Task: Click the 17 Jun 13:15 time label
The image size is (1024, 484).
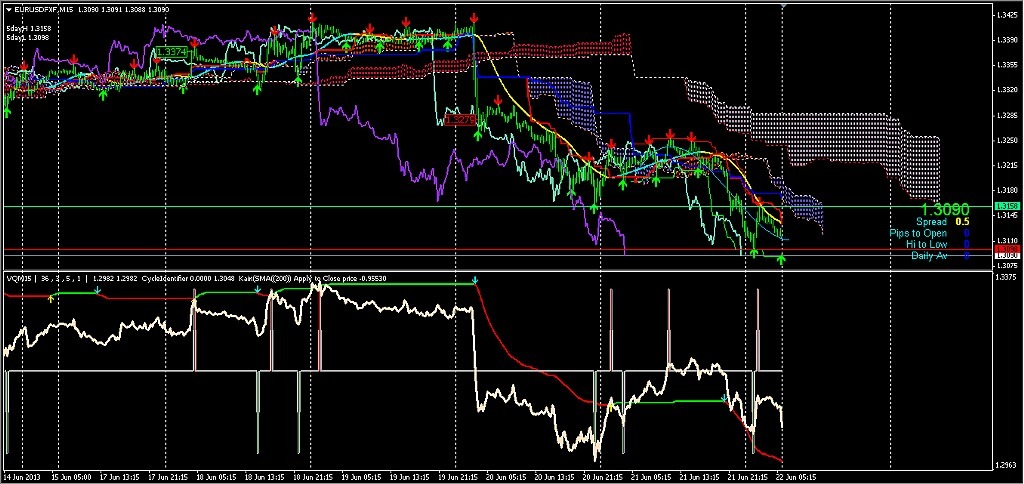Action: pos(120,477)
